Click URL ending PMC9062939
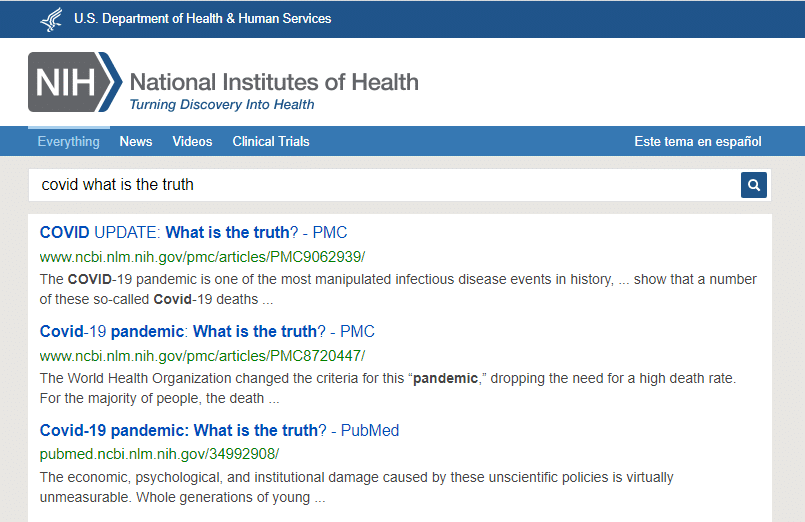 pos(202,257)
